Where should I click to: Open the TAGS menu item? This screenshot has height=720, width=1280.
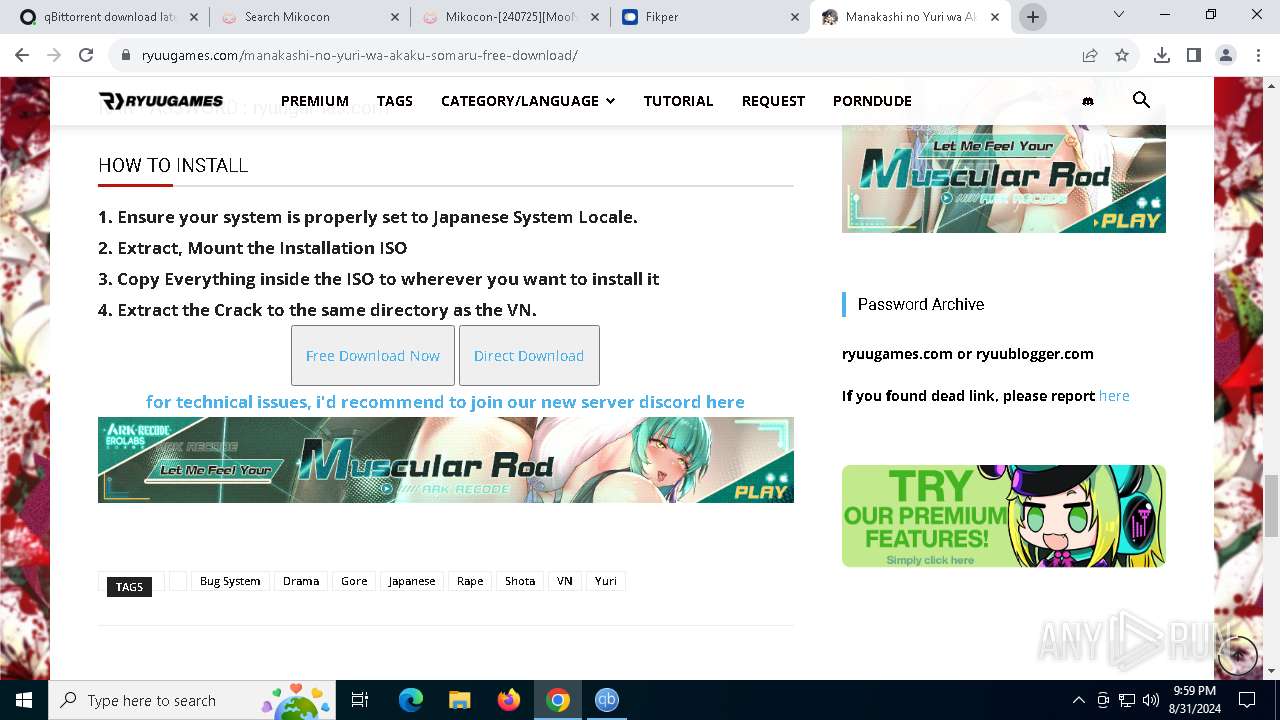click(x=395, y=101)
